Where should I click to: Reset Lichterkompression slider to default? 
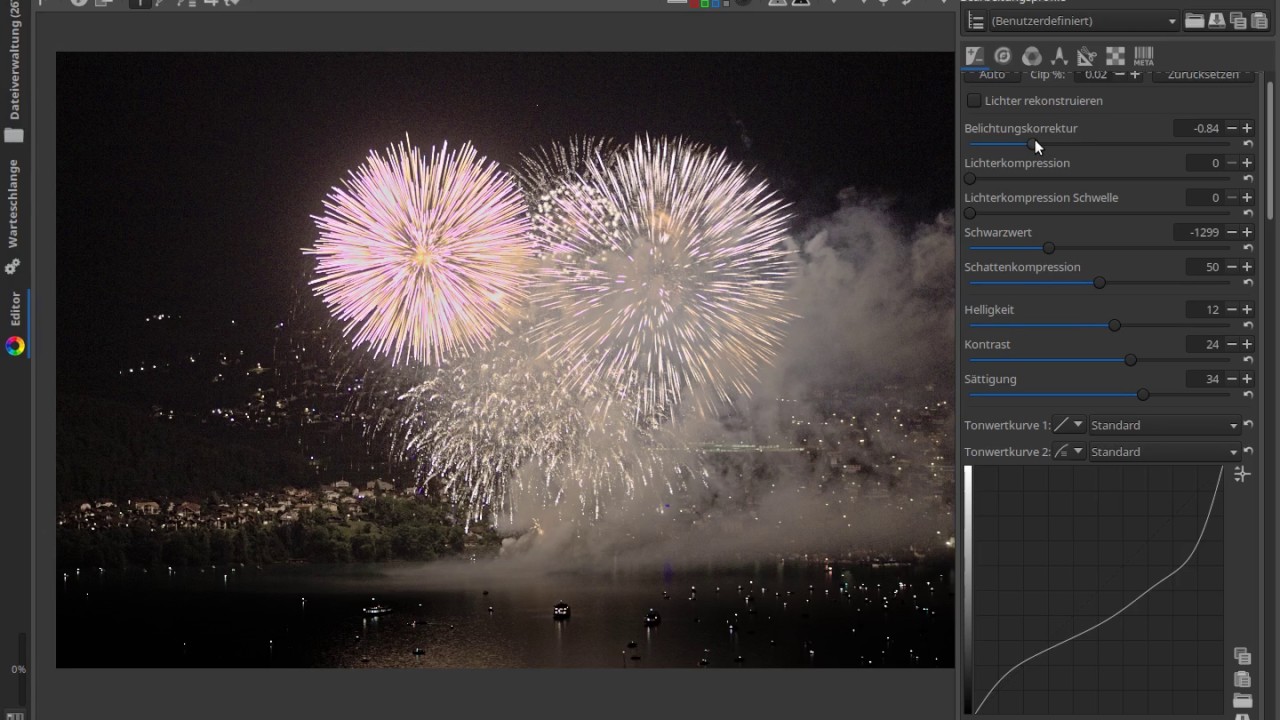1248,179
